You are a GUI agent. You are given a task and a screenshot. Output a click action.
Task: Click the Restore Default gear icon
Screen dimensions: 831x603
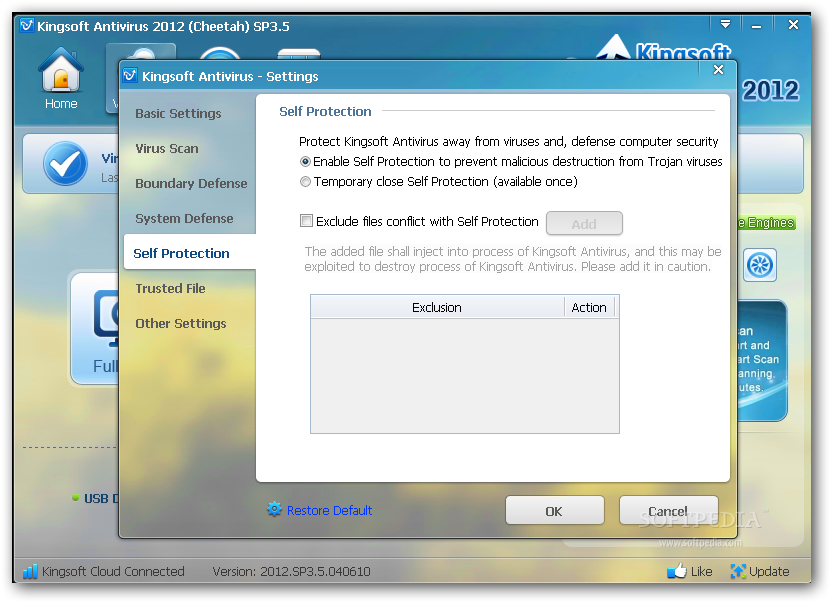pos(275,510)
